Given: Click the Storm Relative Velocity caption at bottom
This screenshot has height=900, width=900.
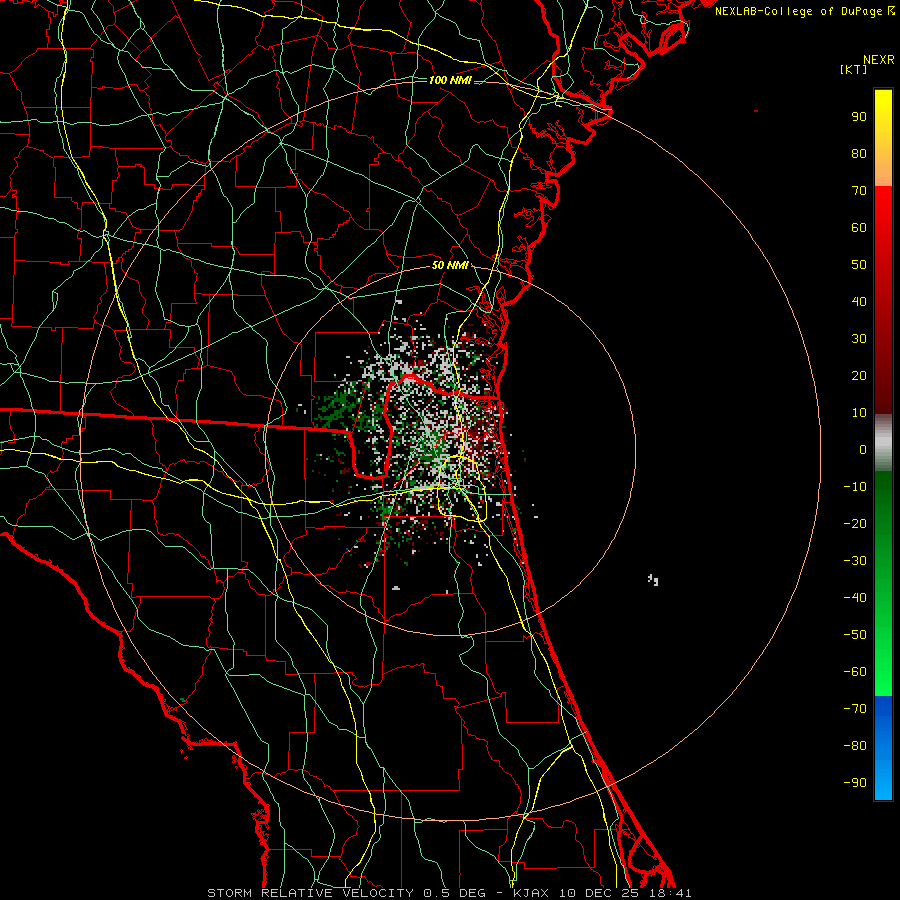Looking at the screenshot, I should 449,893.
